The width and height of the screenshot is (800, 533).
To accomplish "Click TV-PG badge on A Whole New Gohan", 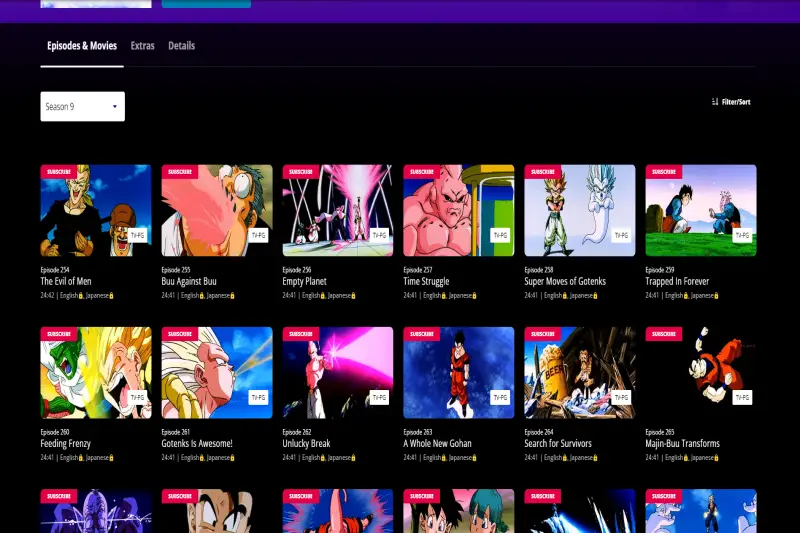I will pyautogui.click(x=500, y=397).
